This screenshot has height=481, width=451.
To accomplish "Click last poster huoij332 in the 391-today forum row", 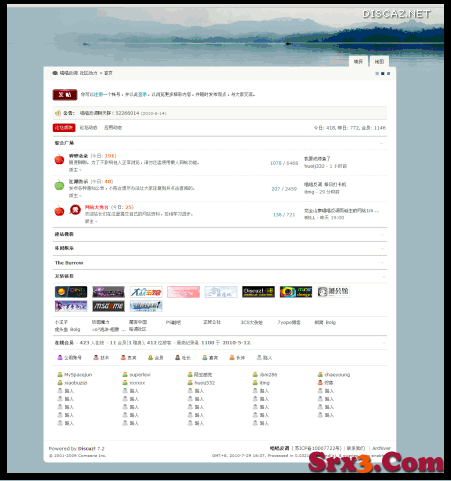I will coord(314,166).
